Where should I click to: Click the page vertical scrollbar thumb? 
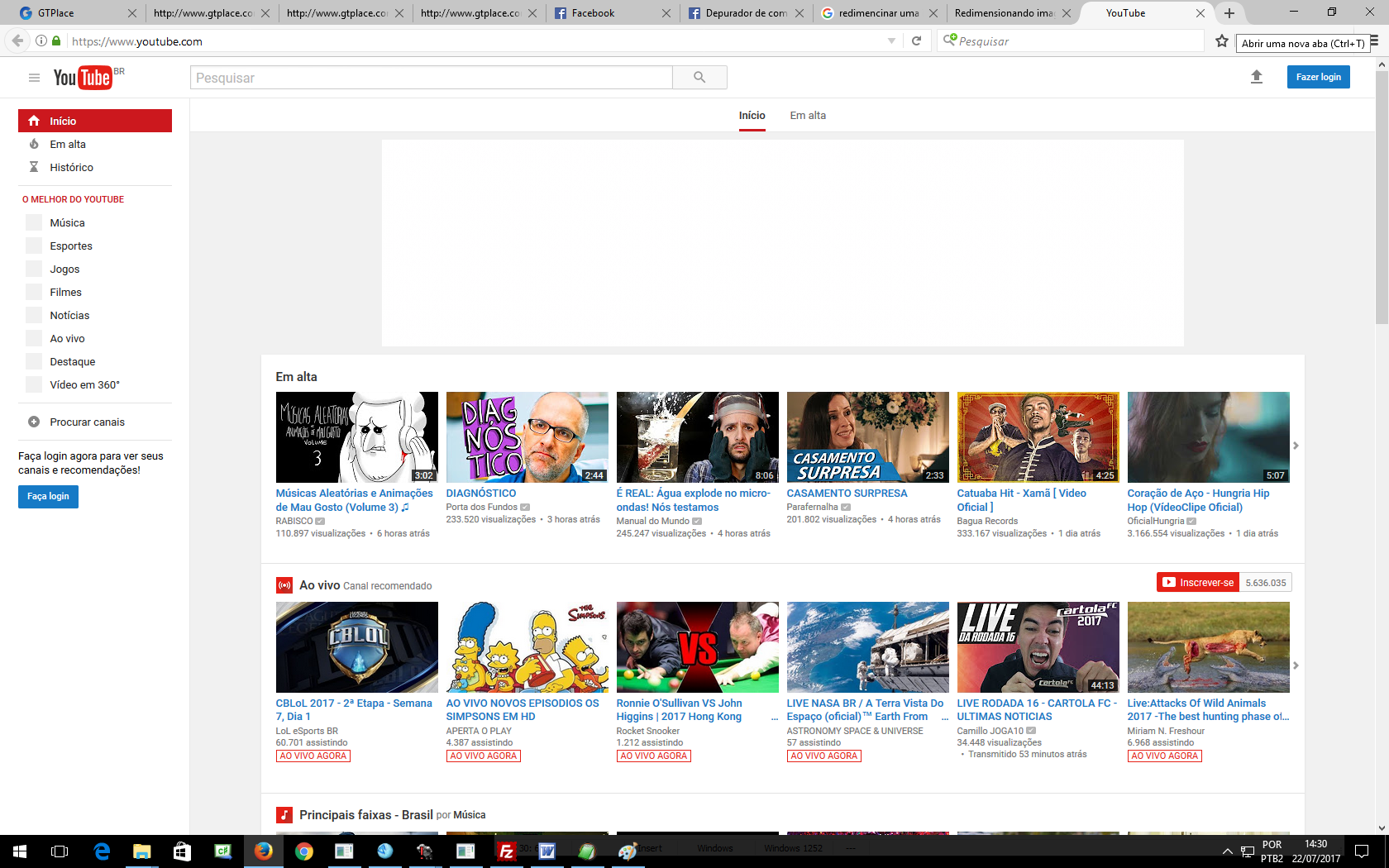click(1382, 197)
